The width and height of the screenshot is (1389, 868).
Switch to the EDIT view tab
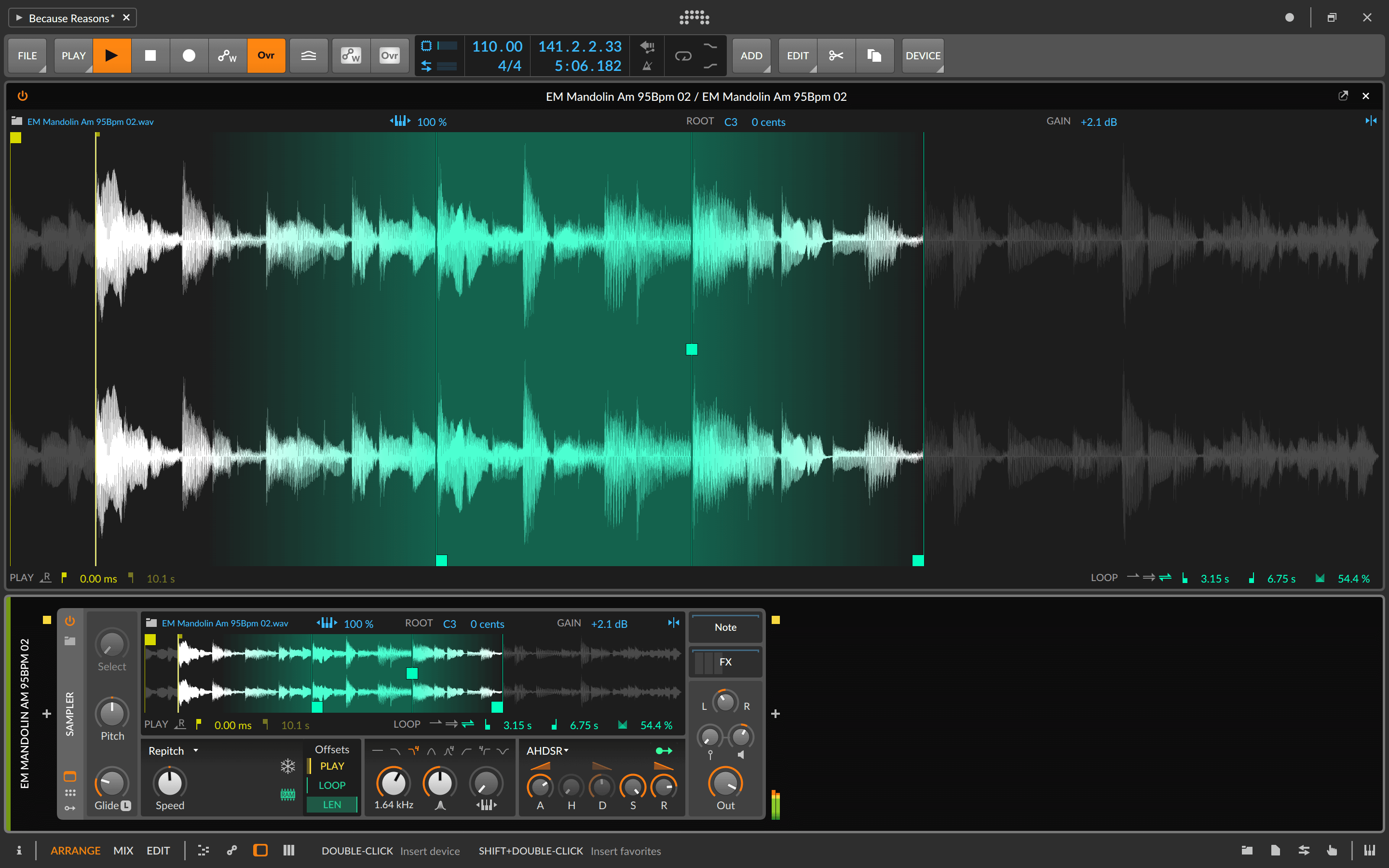158,850
